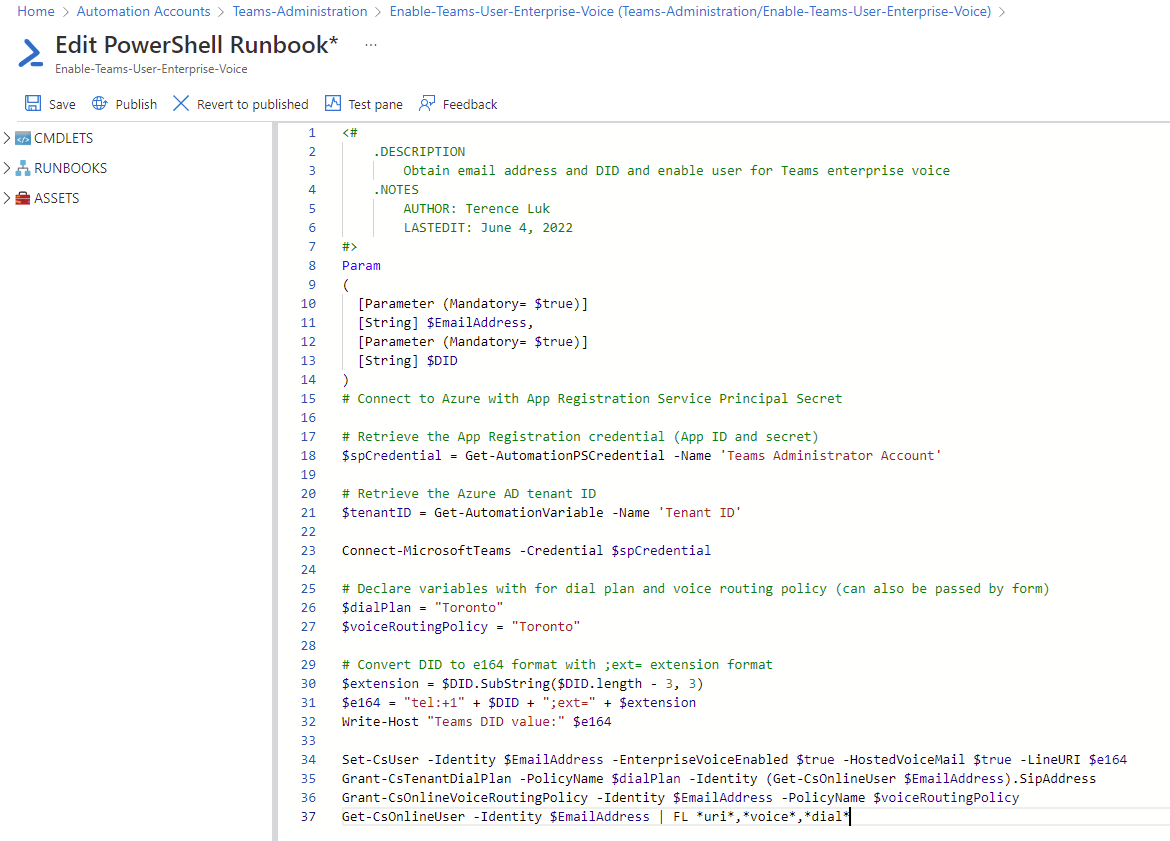1170x841 pixels.
Task: Click line number 18 in the gutter
Action: (311, 456)
